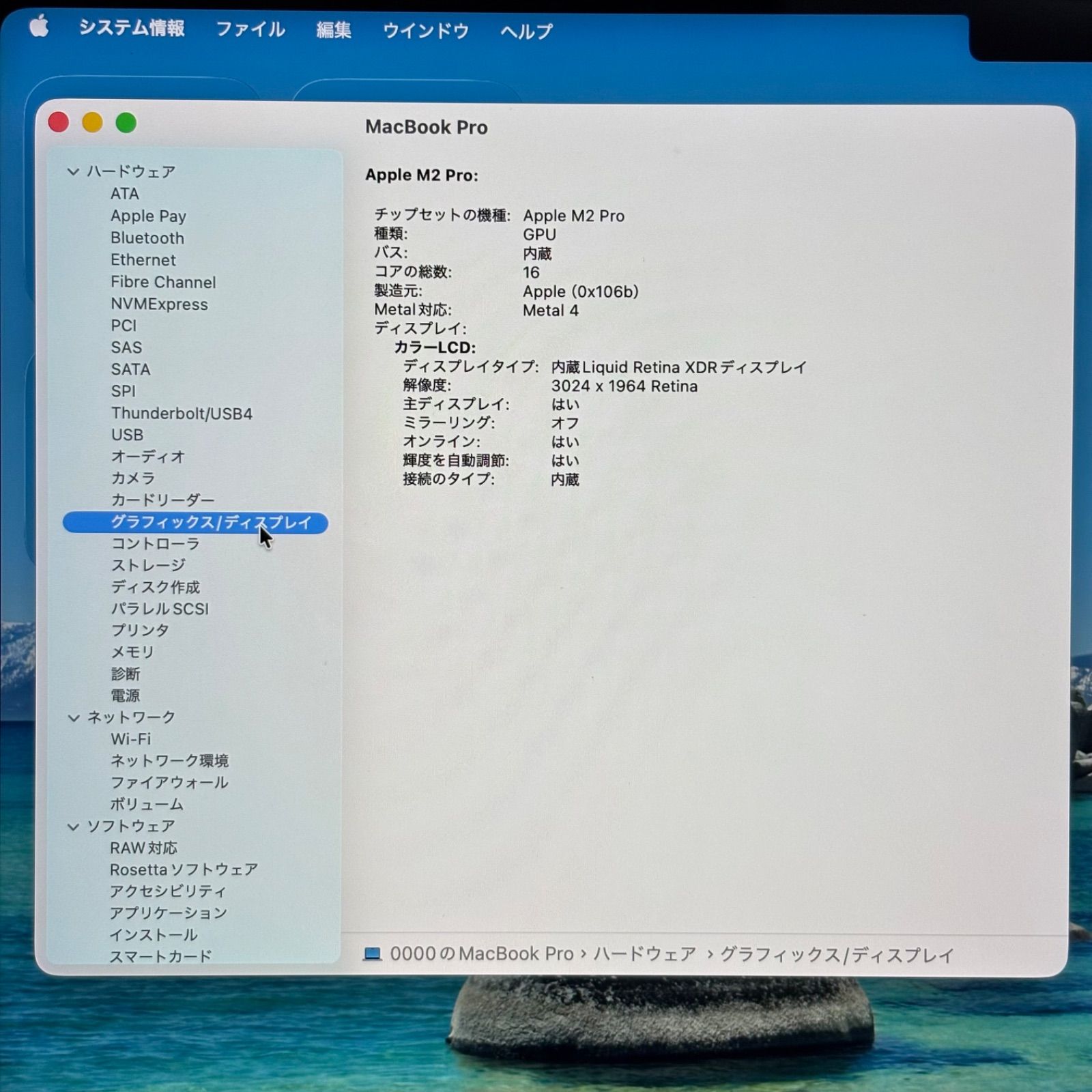
Task: Click the green zoom window button
Action: pos(126,124)
